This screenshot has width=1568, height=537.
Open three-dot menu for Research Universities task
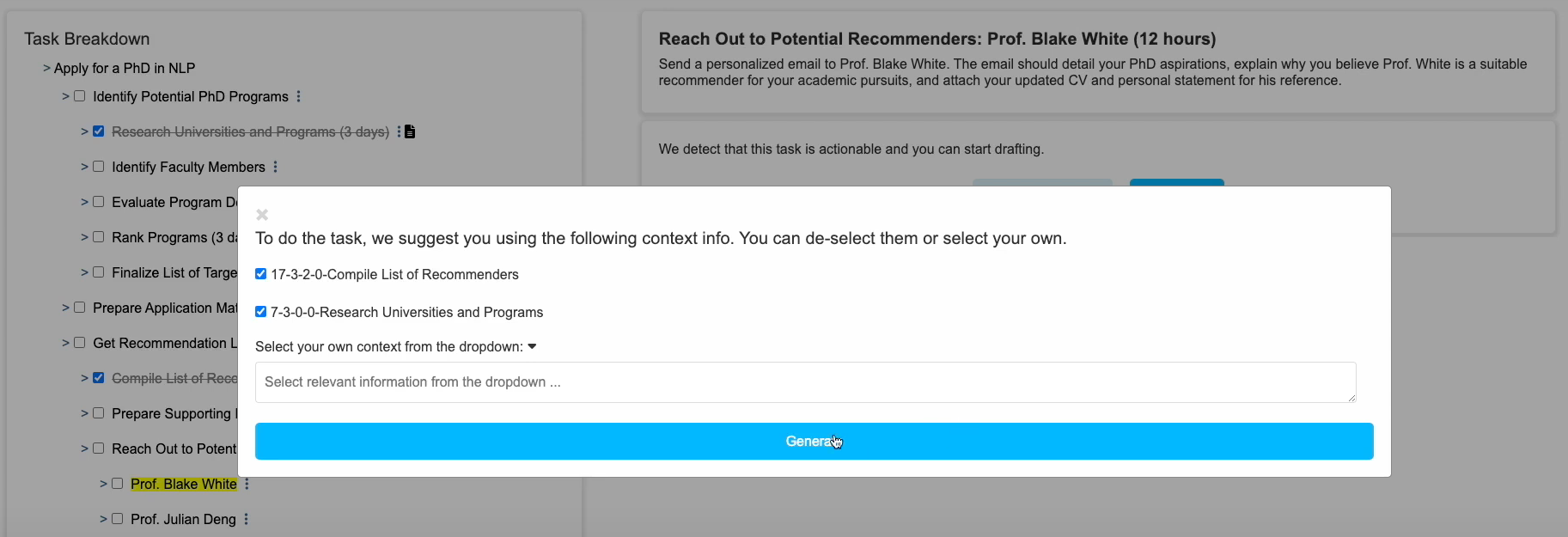click(399, 131)
